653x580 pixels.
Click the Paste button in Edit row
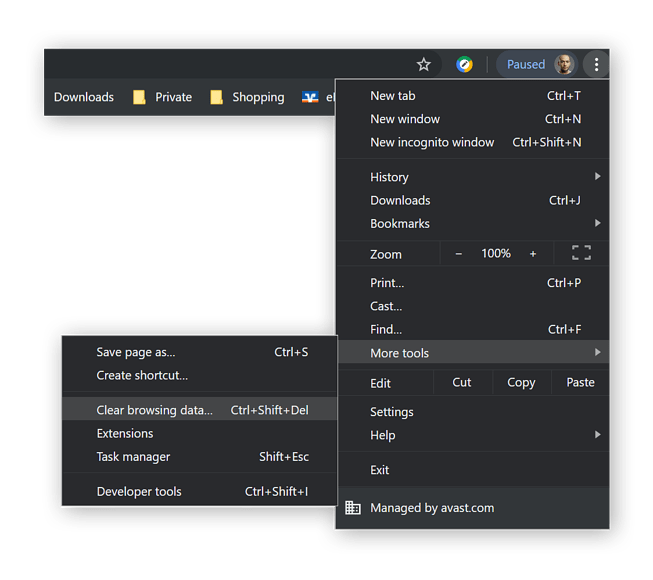coord(580,382)
